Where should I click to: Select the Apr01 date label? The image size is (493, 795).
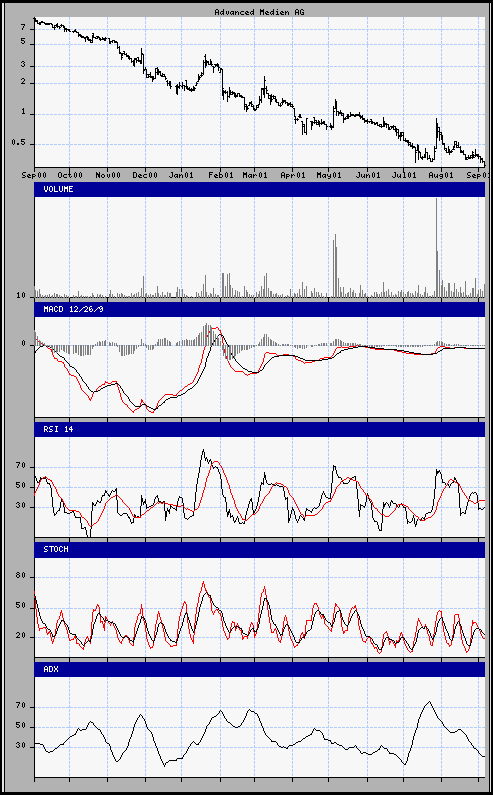point(293,175)
